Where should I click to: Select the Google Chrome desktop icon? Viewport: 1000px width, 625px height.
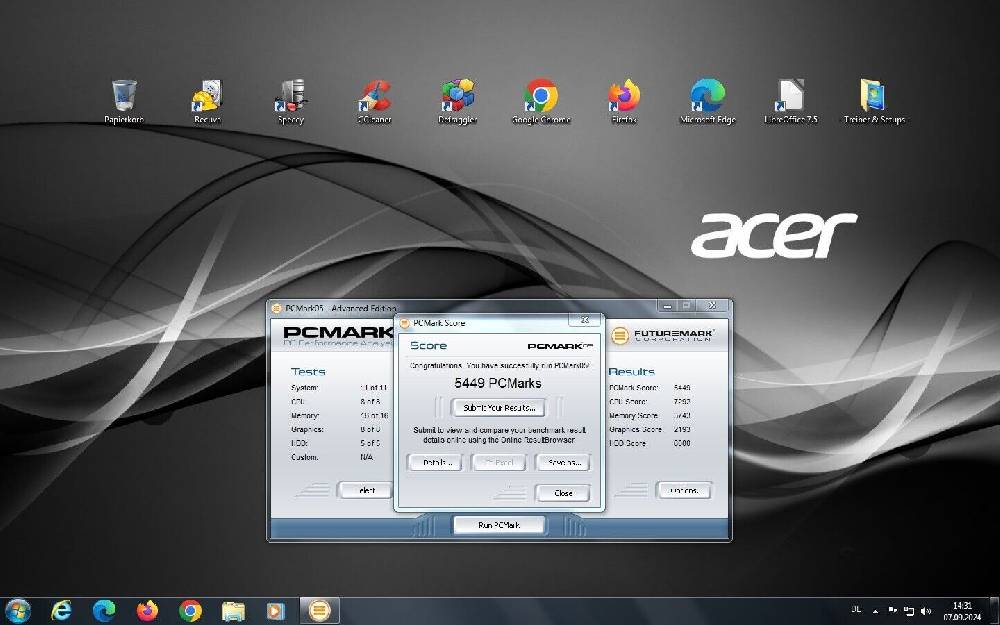click(x=541, y=101)
